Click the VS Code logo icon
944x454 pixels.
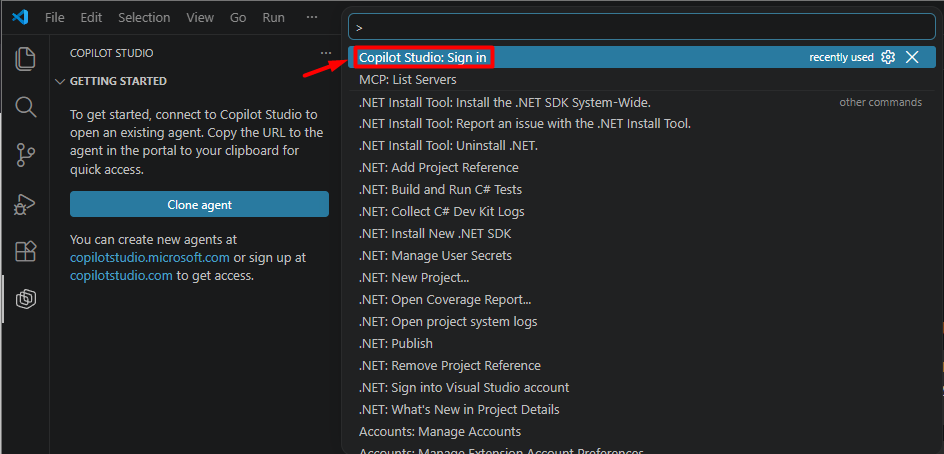20,17
